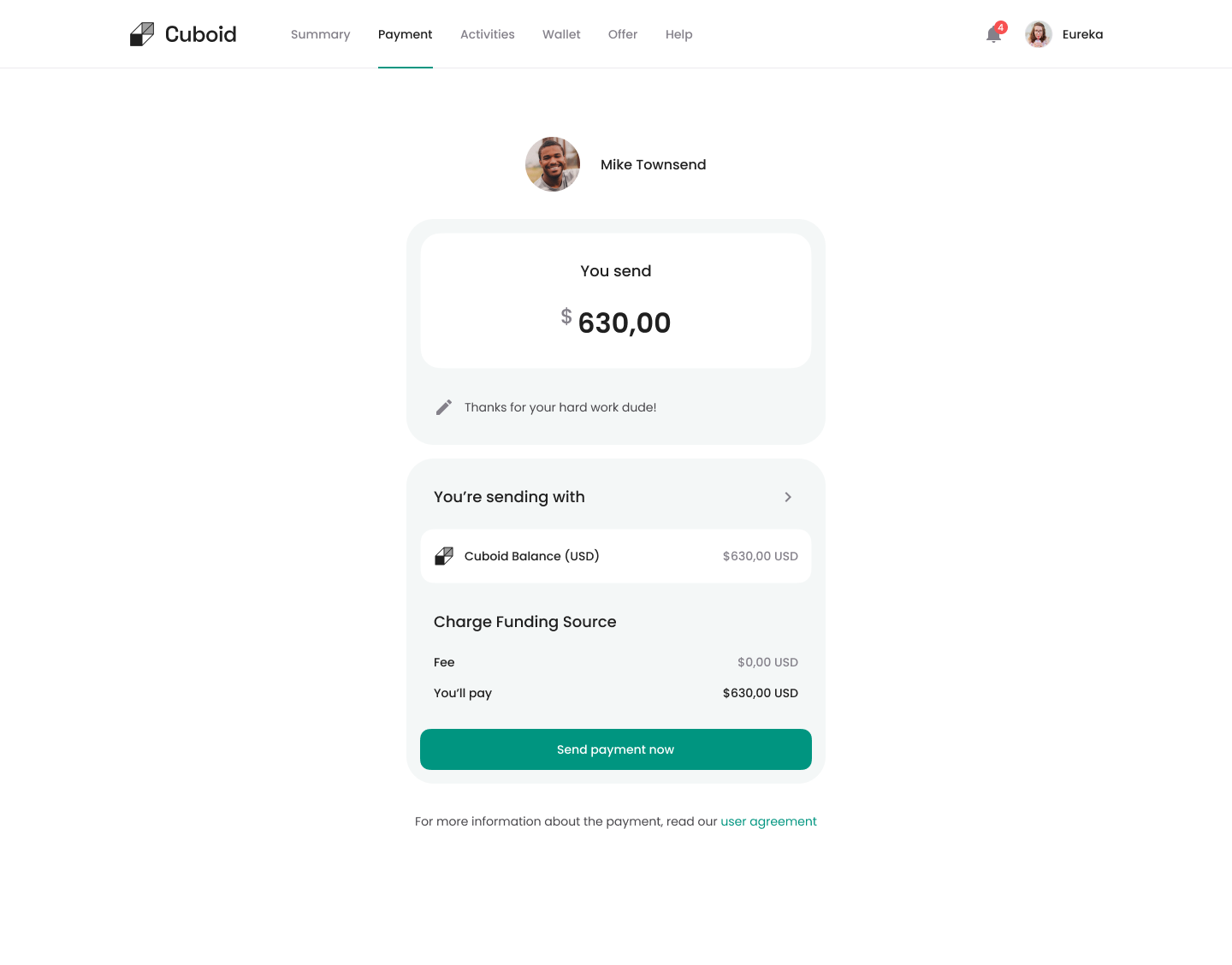This screenshot has height=965, width=1232.
Task: Open the user agreement link
Action: point(768,821)
